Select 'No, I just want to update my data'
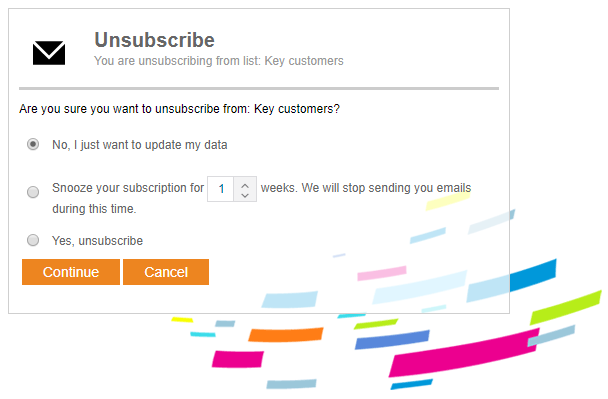Screen dimensions: 608x399 pyautogui.click(x=33, y=145)
